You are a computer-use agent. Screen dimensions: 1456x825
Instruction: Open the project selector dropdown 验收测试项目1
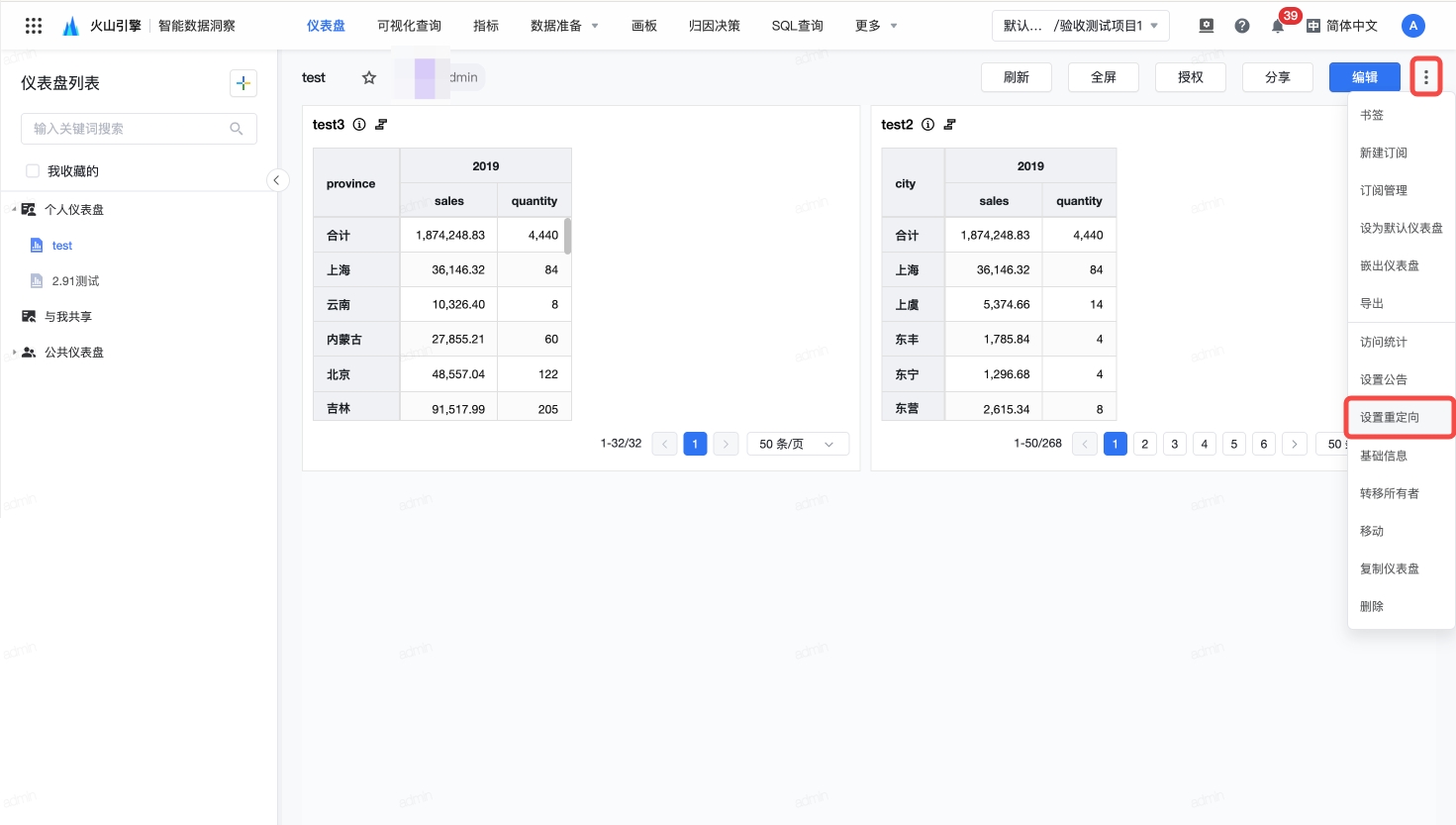tap(1080, 26)
